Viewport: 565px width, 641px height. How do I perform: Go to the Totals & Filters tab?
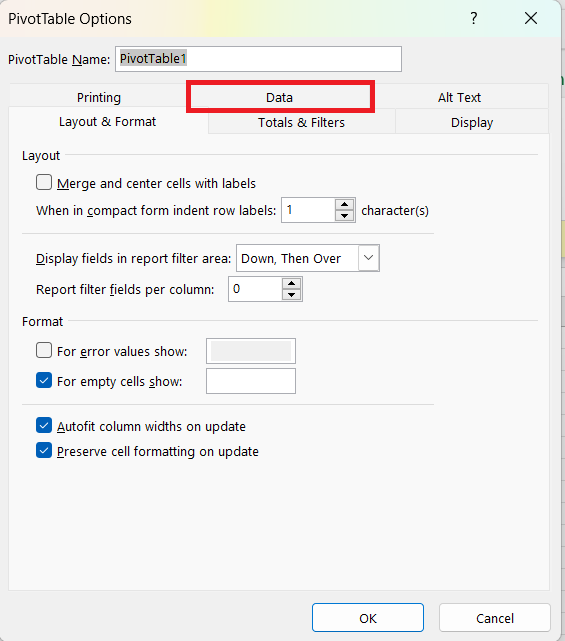[301, 122]
